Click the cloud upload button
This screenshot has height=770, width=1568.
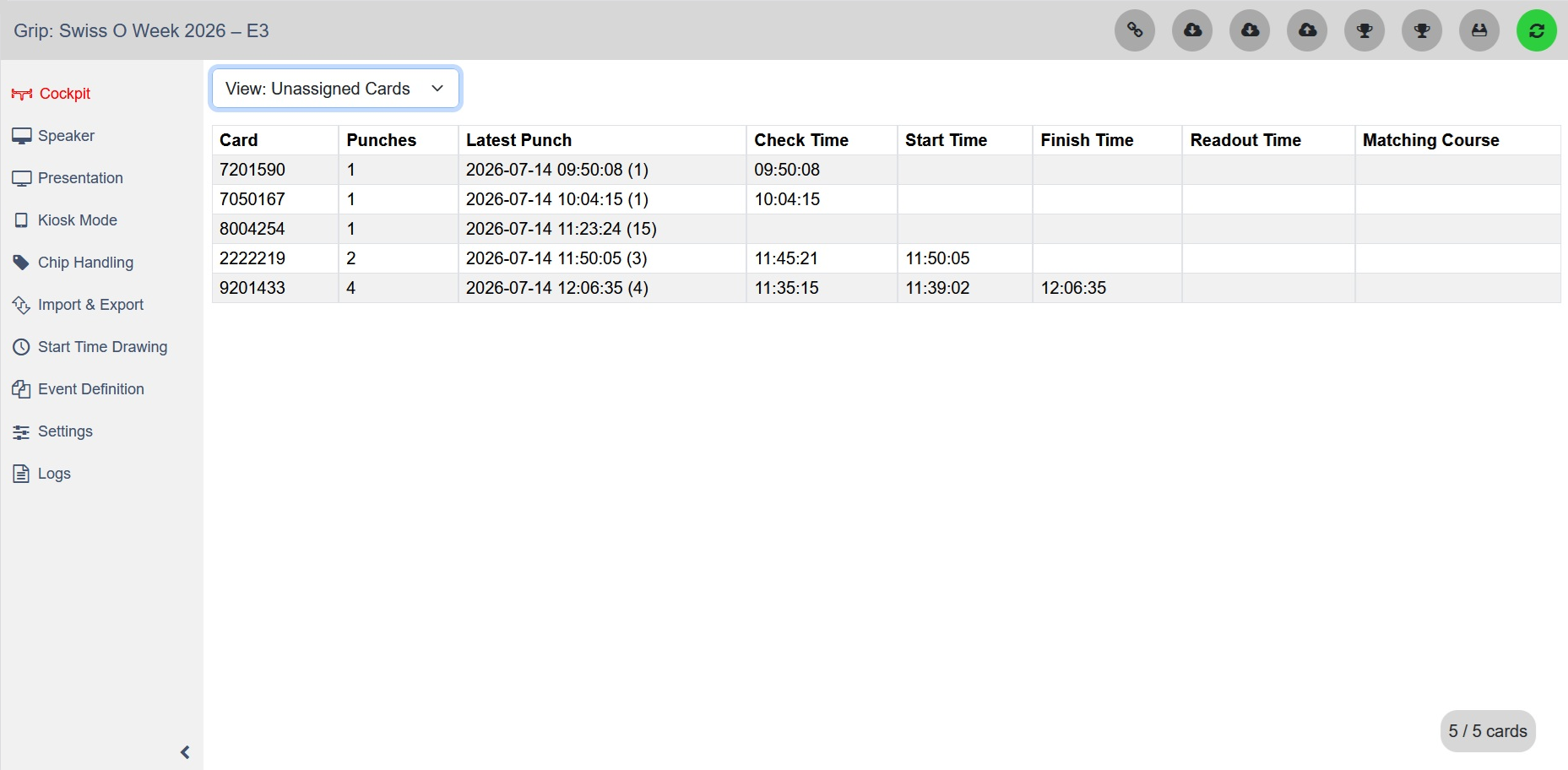point(1307,30)
